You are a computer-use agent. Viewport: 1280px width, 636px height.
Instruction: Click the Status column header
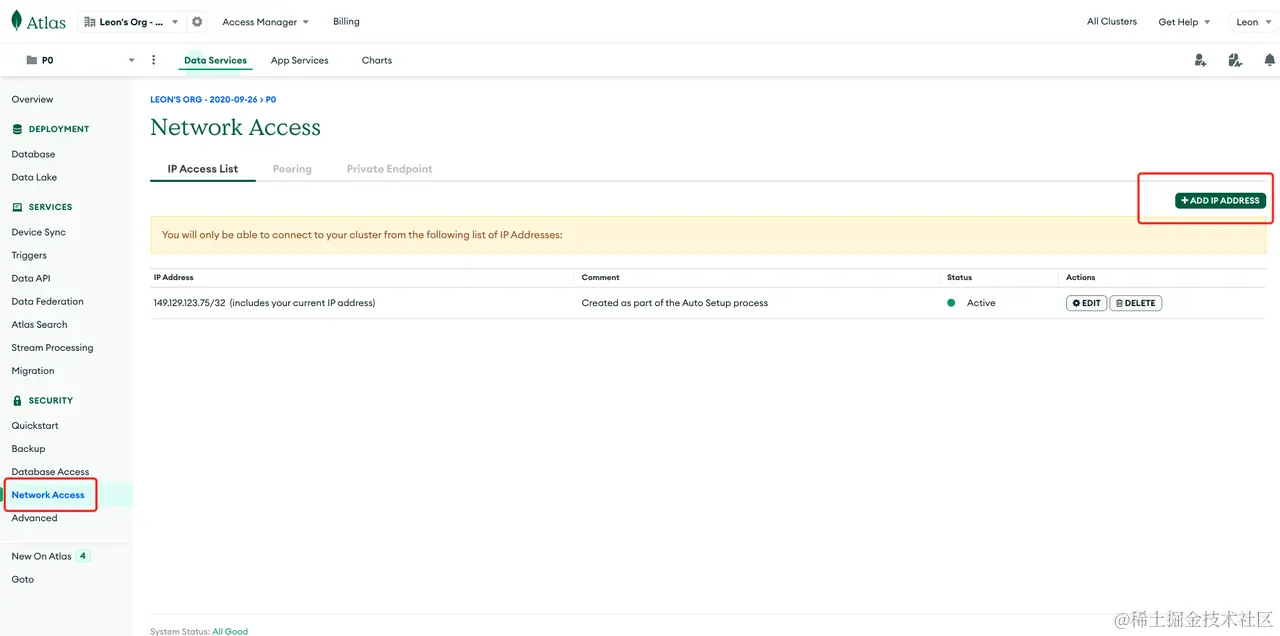(x=959, y=277)
